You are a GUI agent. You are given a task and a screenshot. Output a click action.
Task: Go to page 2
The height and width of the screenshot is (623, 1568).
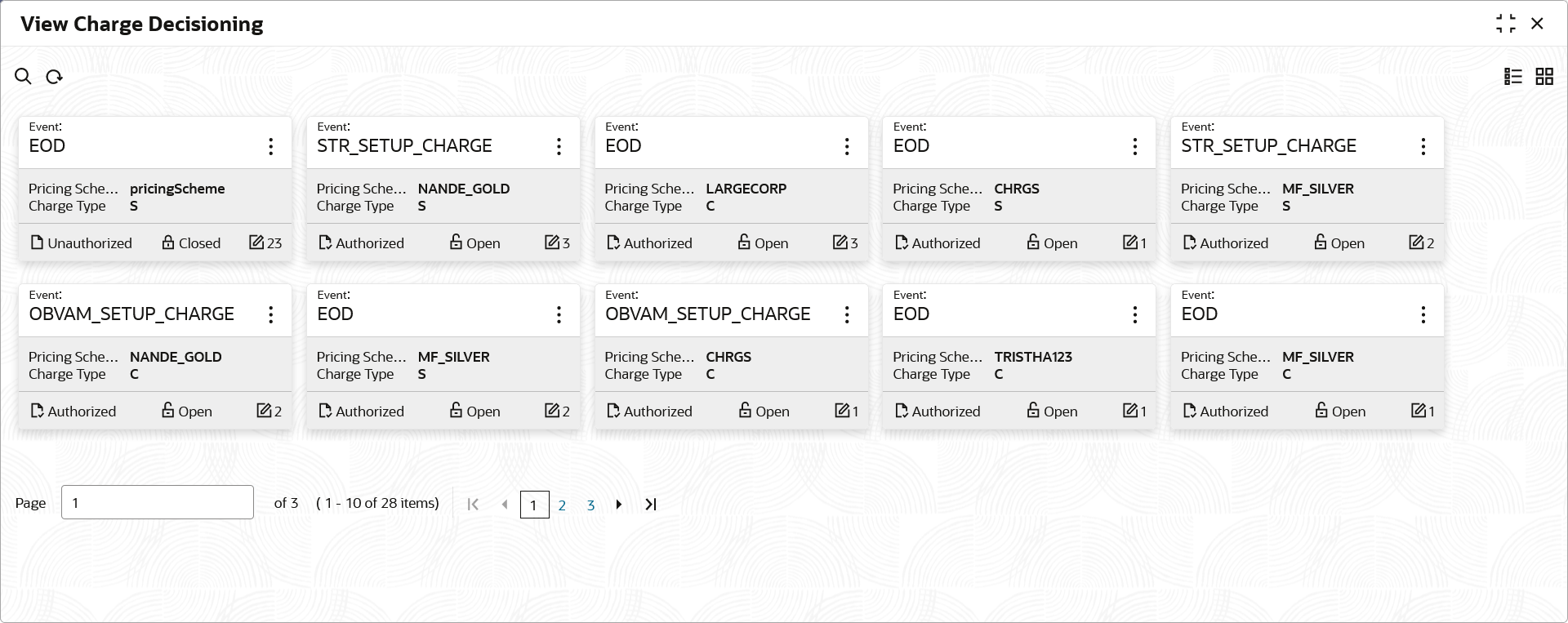point(562,505)
